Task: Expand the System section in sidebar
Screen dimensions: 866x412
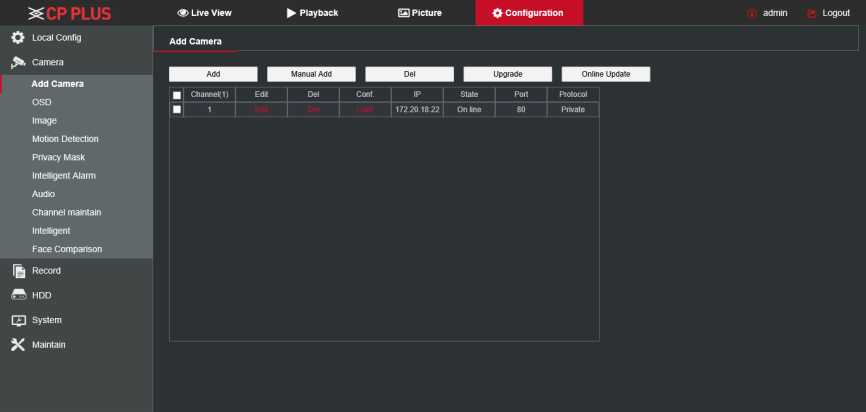Action: point(46,321)
